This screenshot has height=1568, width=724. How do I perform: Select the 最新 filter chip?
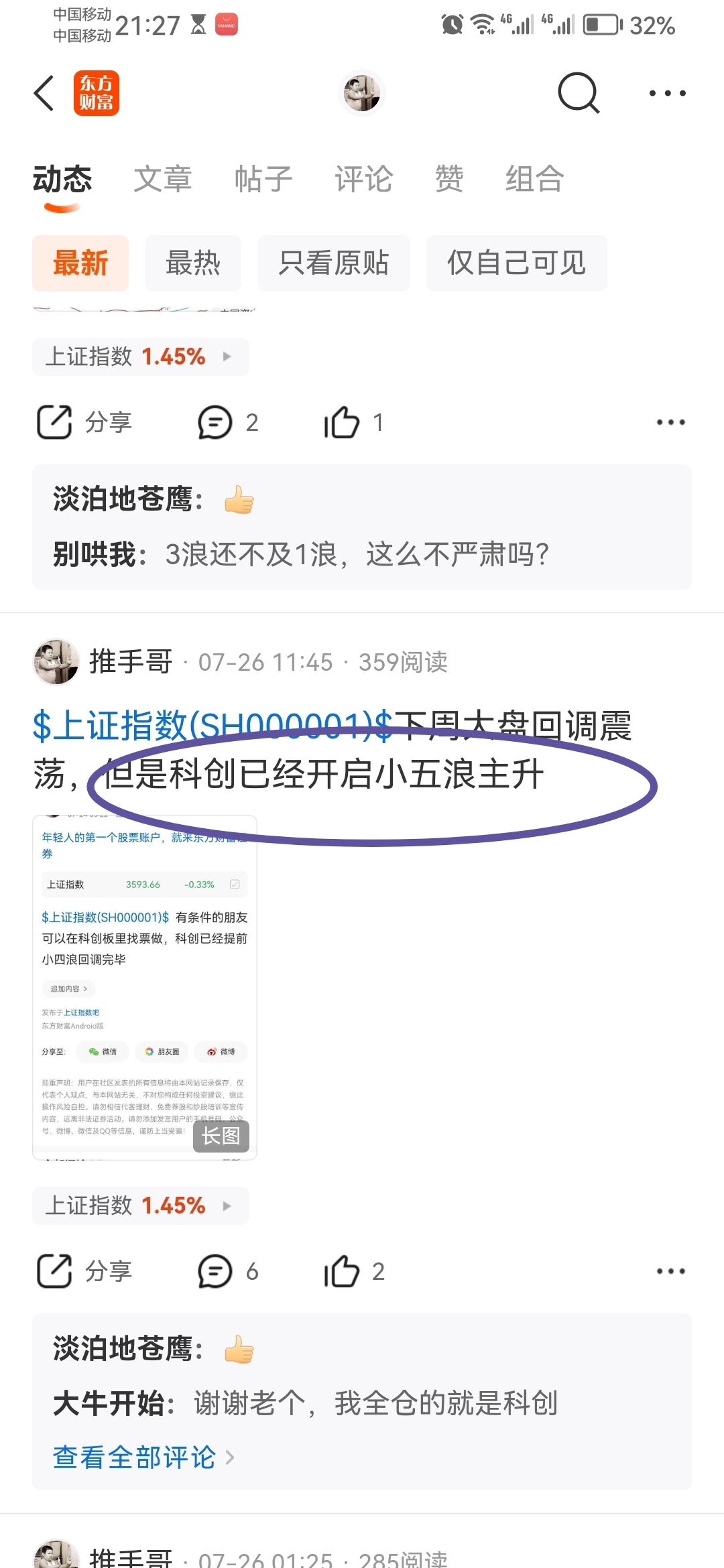[80, 263]
